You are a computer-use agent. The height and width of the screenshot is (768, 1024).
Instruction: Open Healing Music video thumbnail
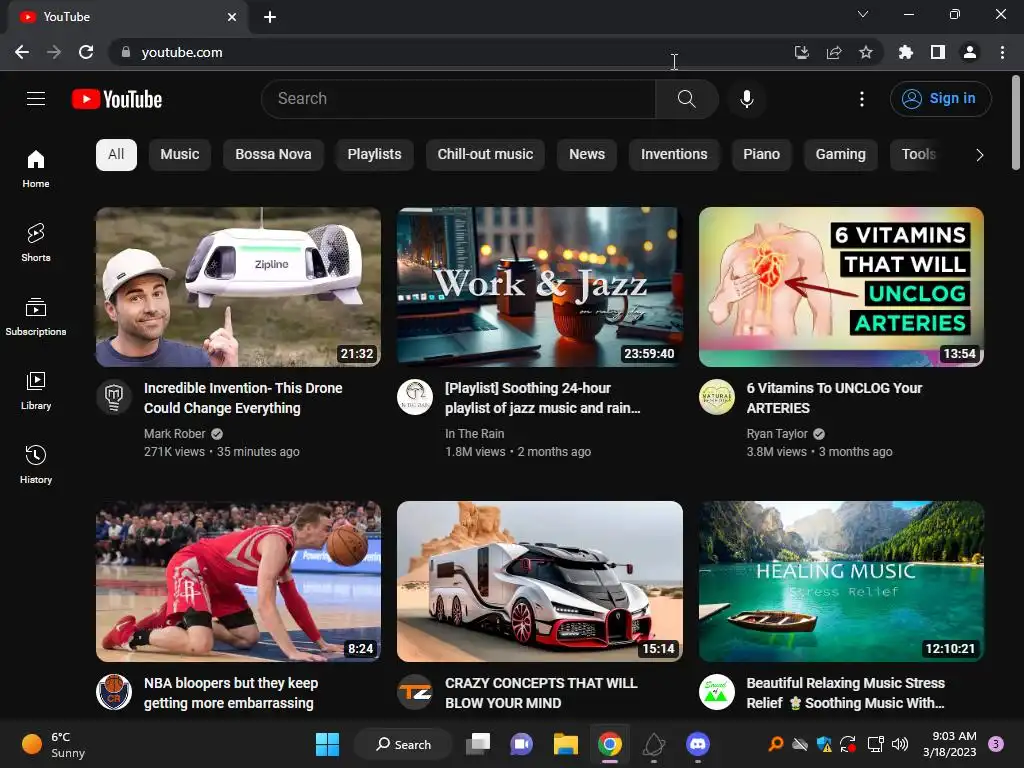point(841,581)
